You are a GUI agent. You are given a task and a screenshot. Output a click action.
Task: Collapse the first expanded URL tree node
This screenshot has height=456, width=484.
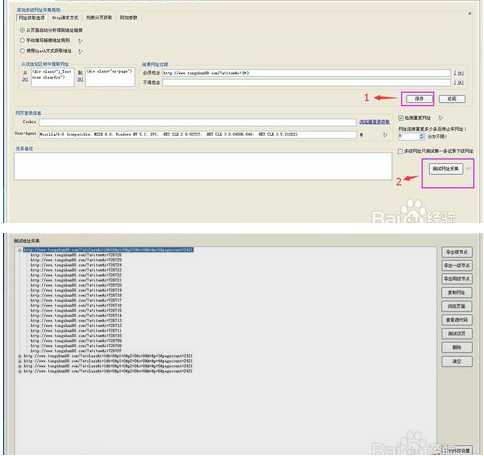[x=20, y=250]
